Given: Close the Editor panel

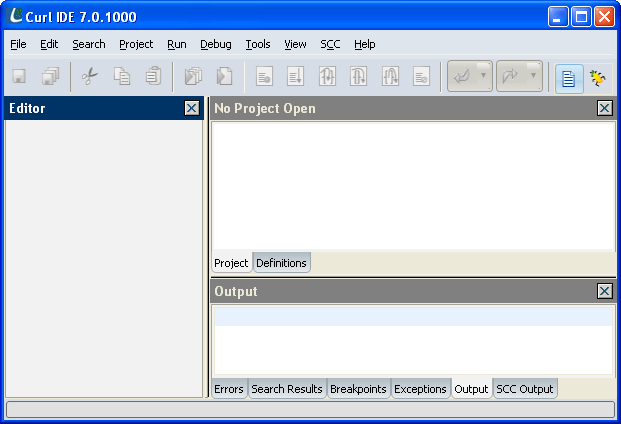Looking at the screenshot, I should (192, 108).
